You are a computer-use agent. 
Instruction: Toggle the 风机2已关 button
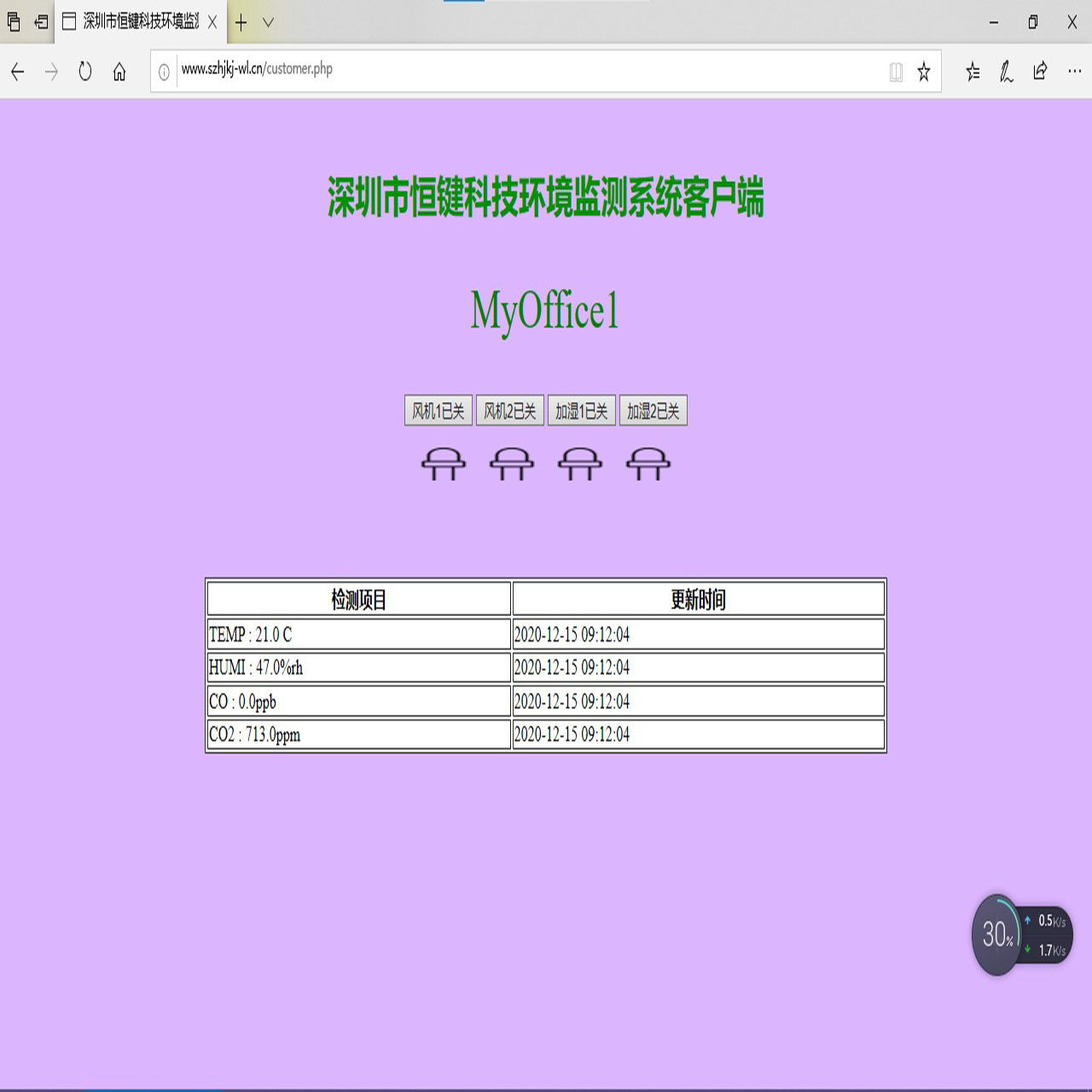510,411
